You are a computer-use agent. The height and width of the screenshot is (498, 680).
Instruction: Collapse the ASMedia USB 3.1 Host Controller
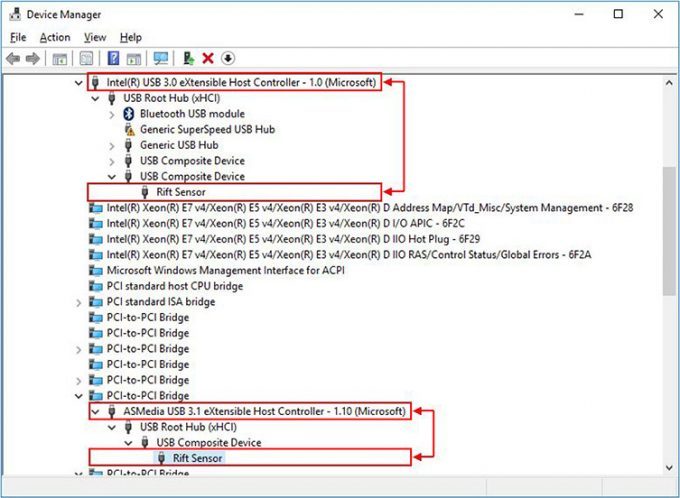point(95,411)
